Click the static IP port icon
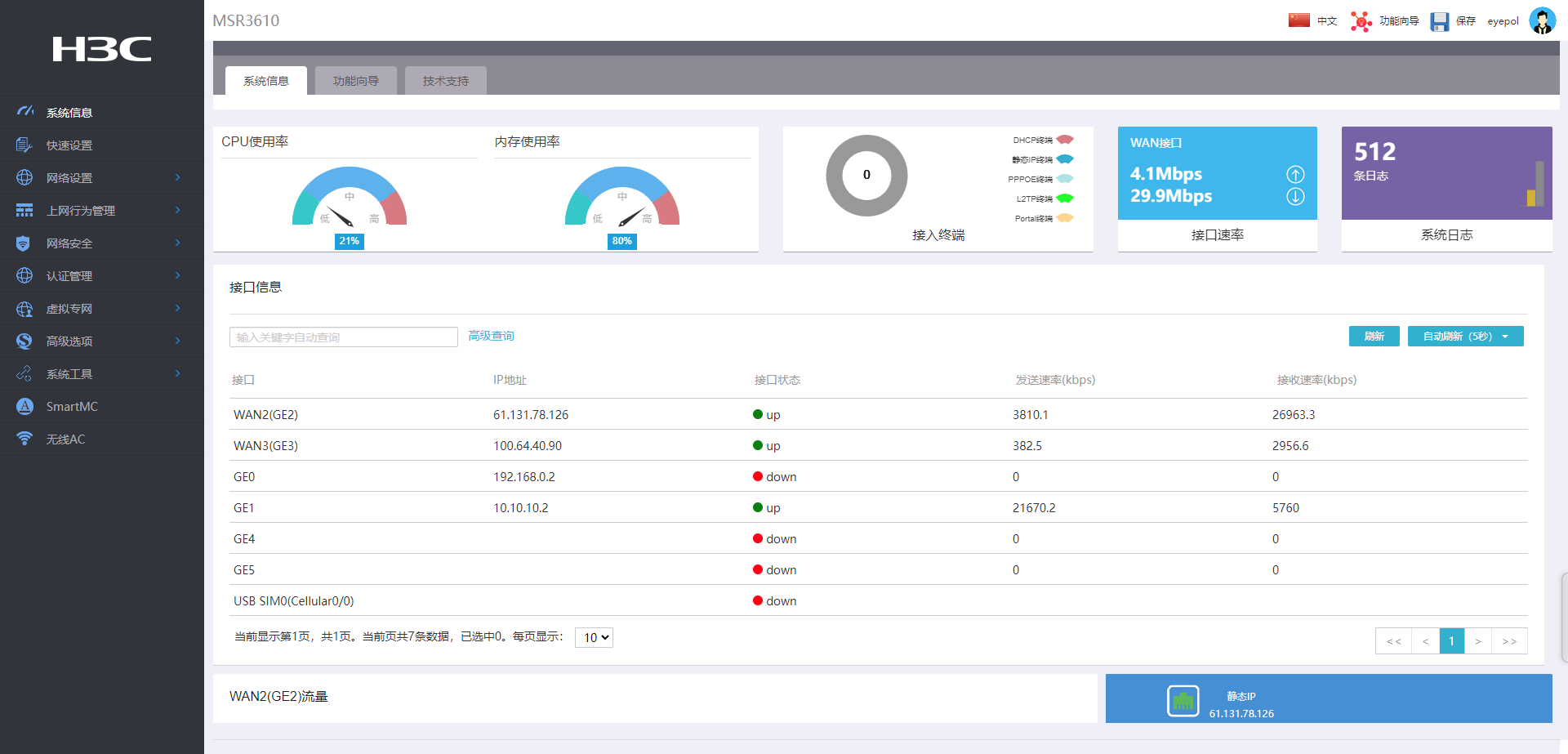Viewport: 1568px width, 754px height. tap(1183, 701)
